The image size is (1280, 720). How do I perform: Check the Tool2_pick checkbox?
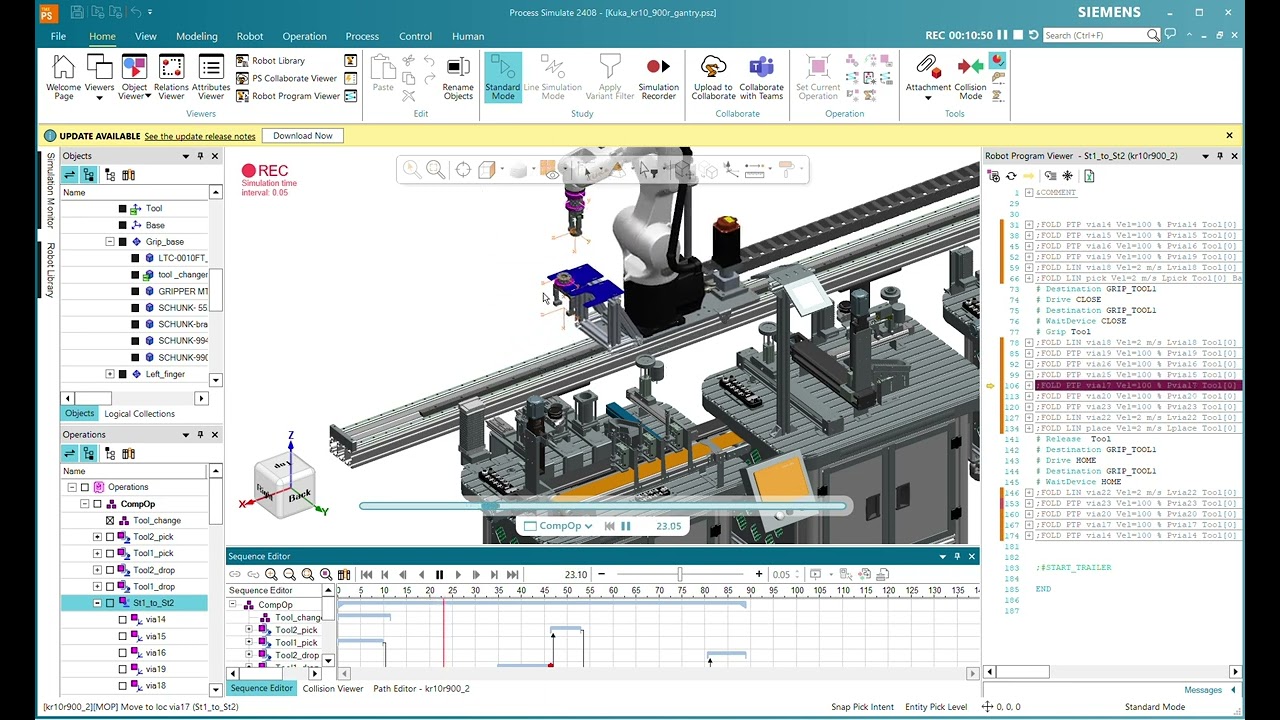point(110,537)
